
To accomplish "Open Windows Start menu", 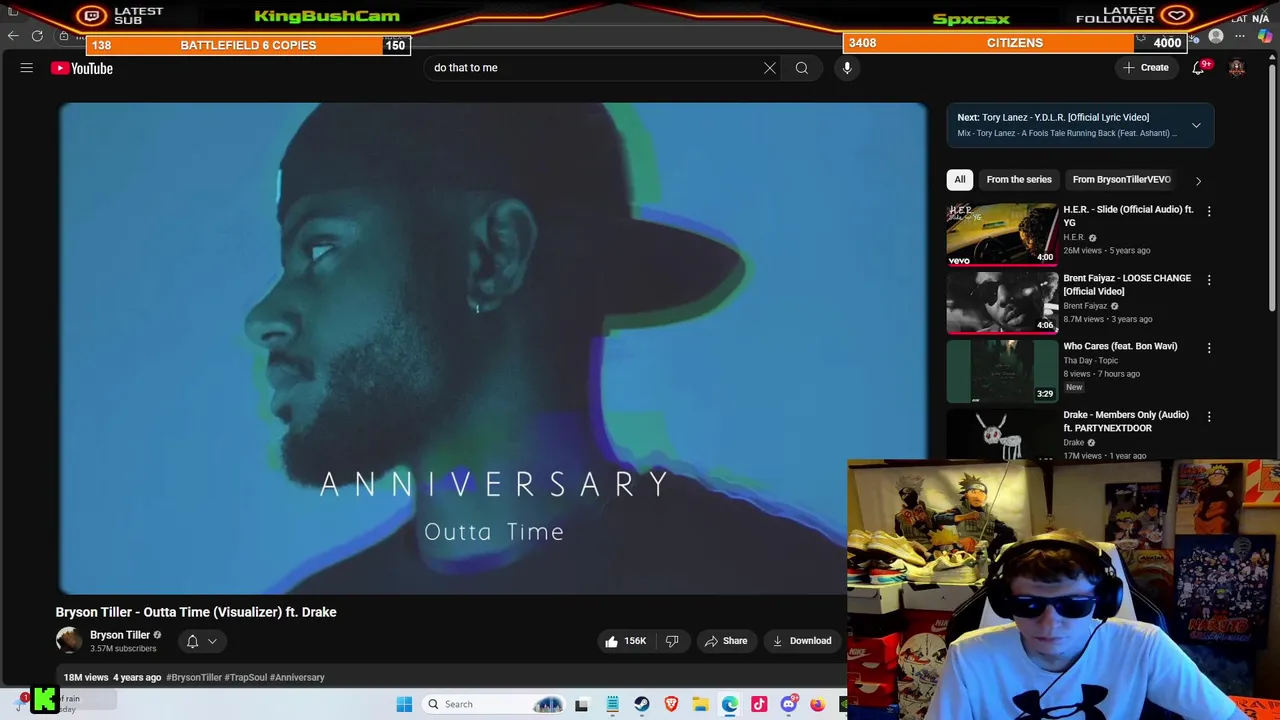I will (x=404, y=704).
